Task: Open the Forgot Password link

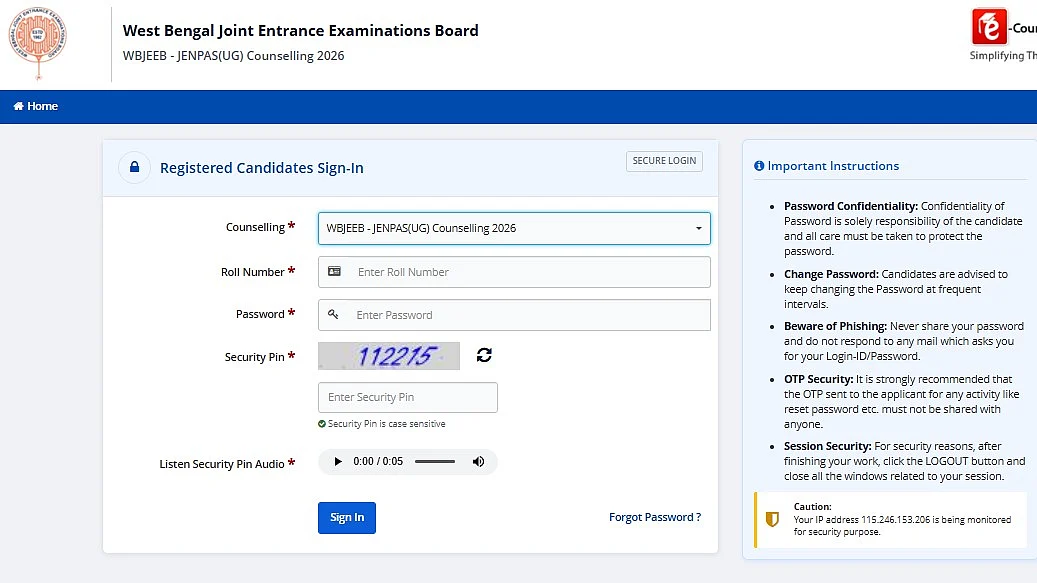Action: tap(655, 517)
